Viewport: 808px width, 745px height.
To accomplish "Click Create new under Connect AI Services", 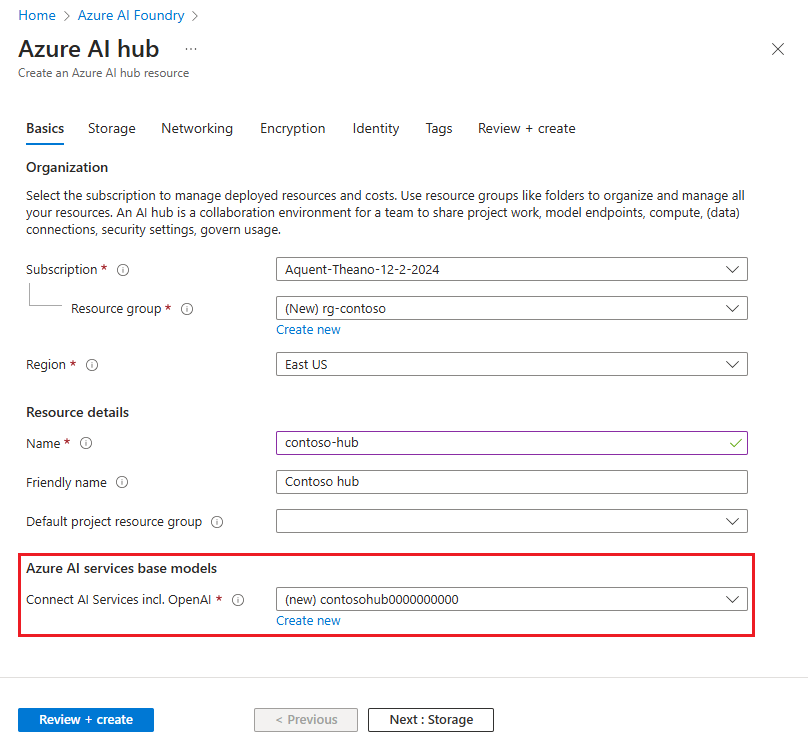I will [308, 621].
